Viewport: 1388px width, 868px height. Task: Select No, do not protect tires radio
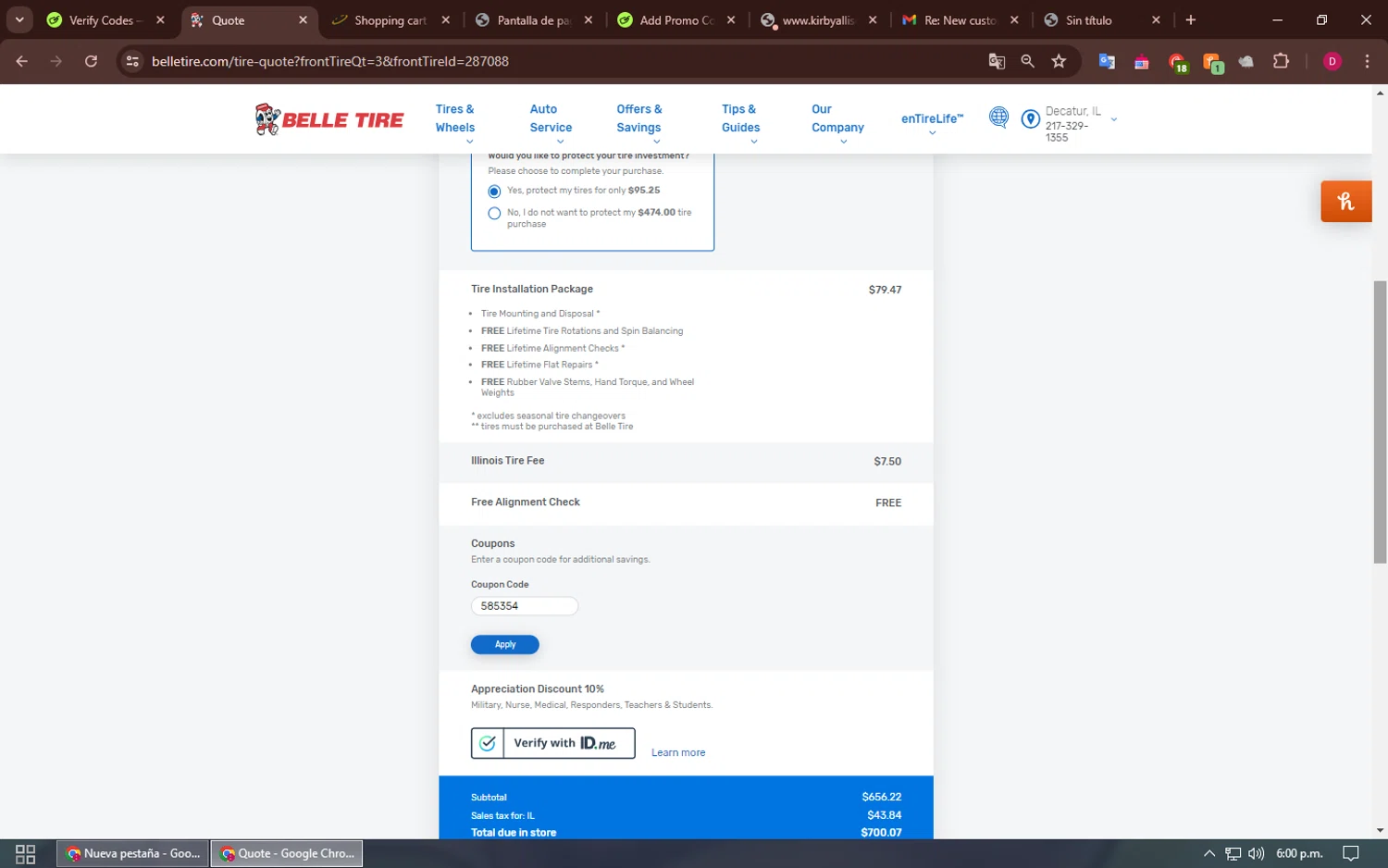[x=494, y=214]
